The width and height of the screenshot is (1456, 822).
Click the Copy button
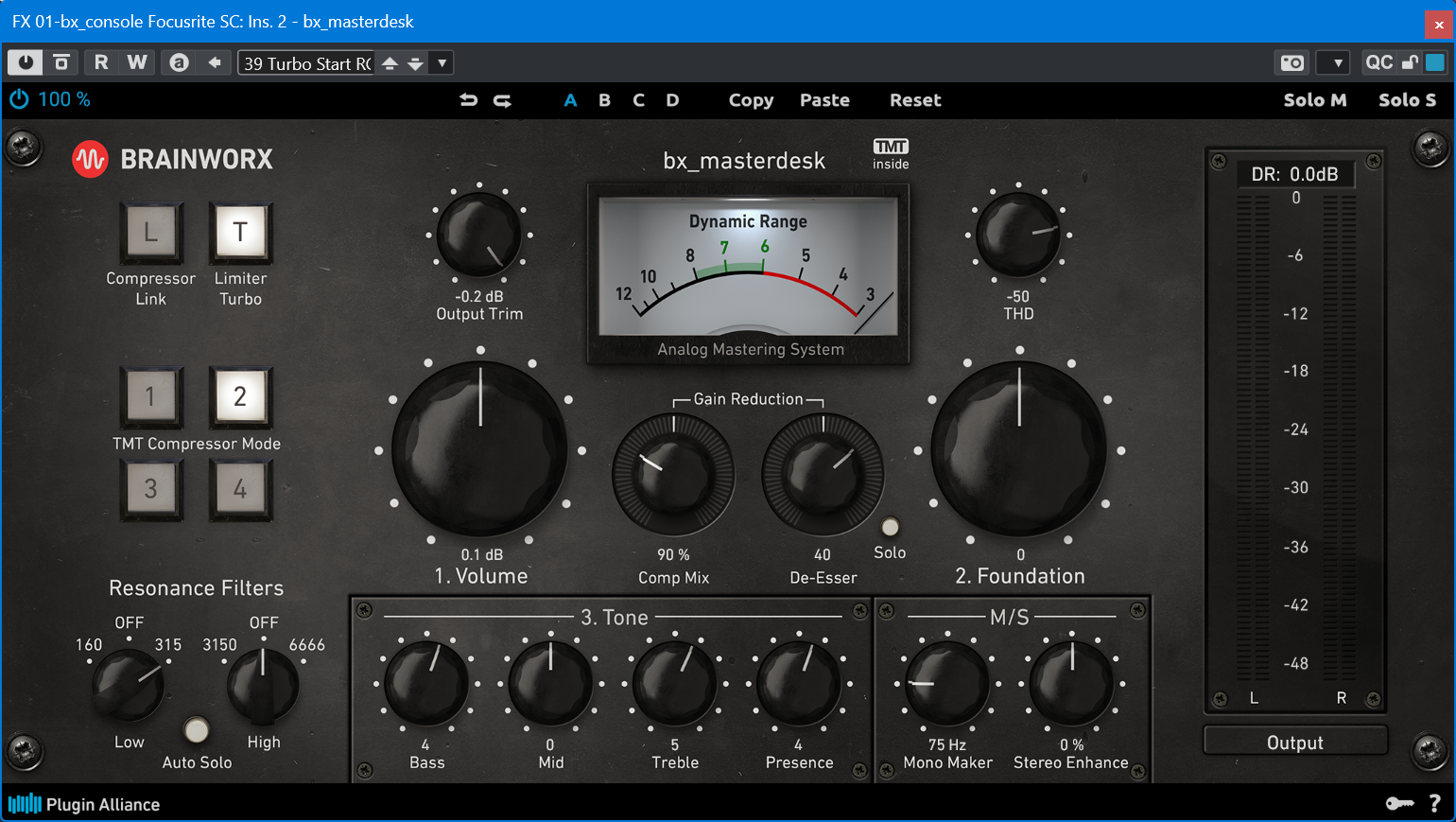click(x=751, y=100)
